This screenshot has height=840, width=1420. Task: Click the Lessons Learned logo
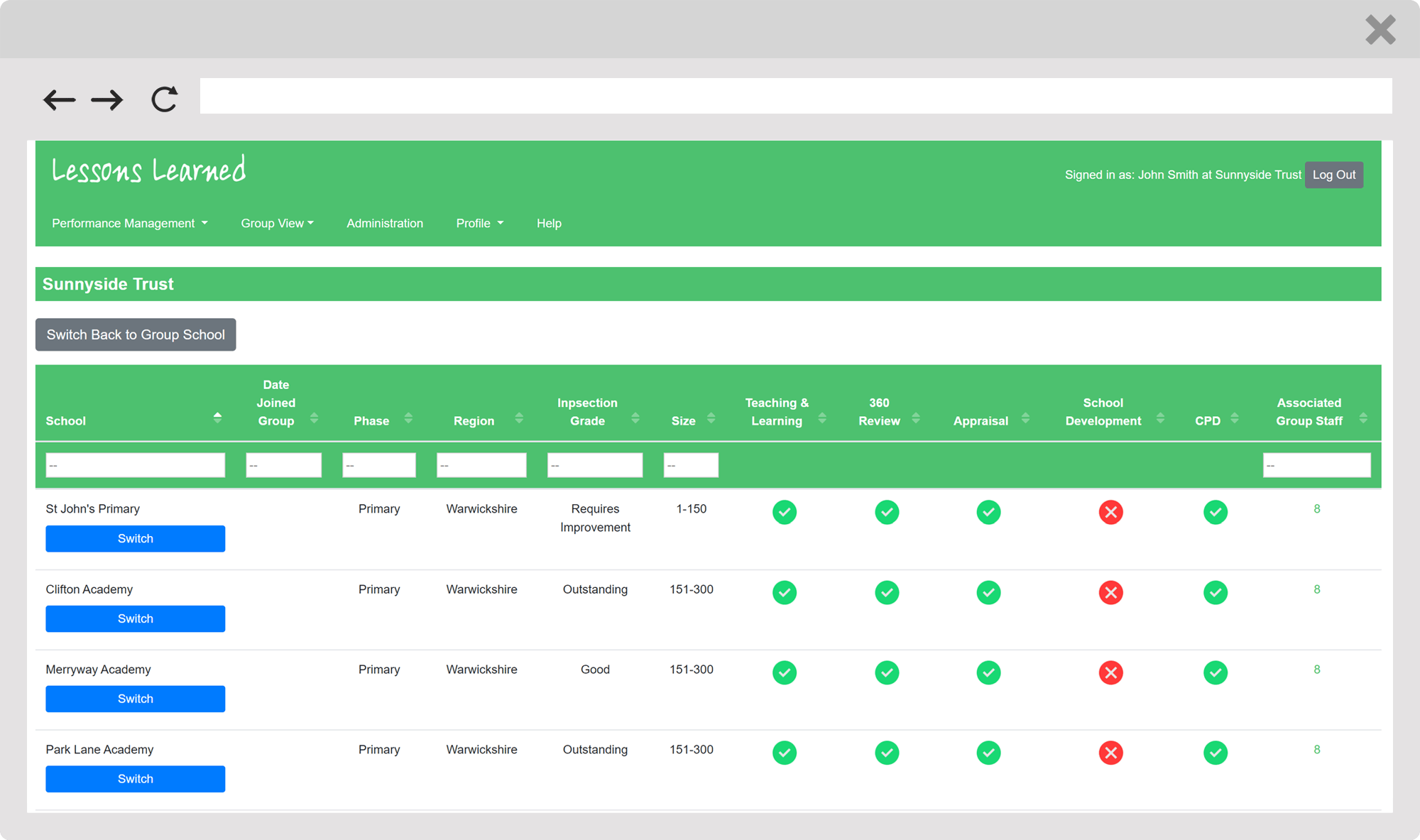point(148,170)
